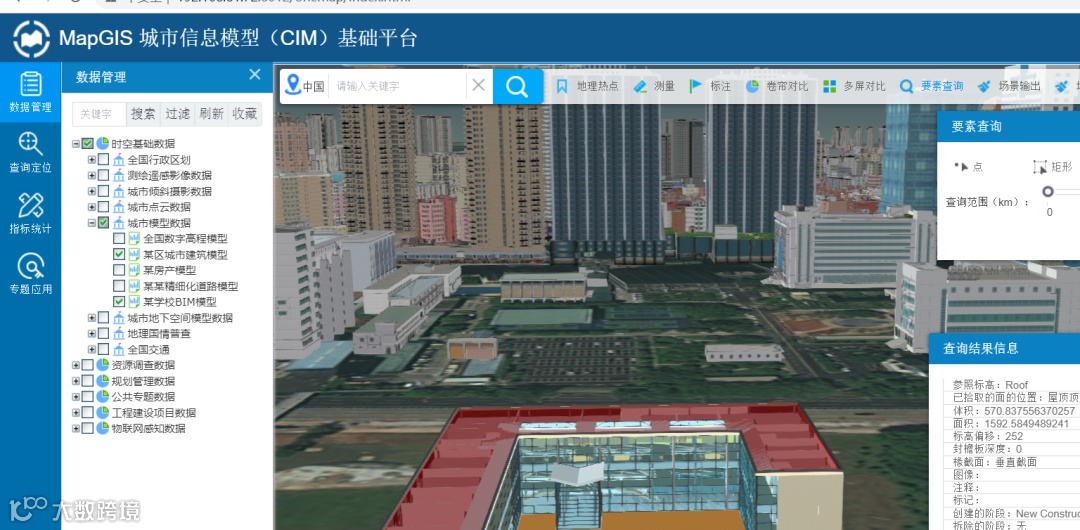Select the 工程建设项目数据 tree row

(x=154, y=412)
